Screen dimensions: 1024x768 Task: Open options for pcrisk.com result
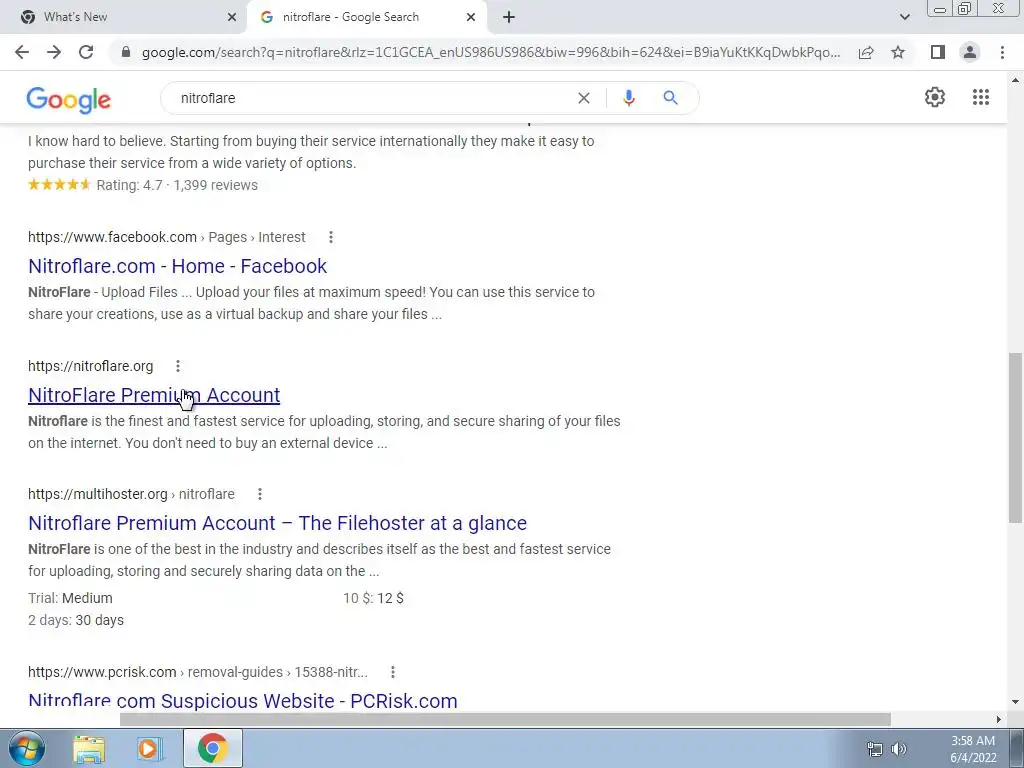392,672
